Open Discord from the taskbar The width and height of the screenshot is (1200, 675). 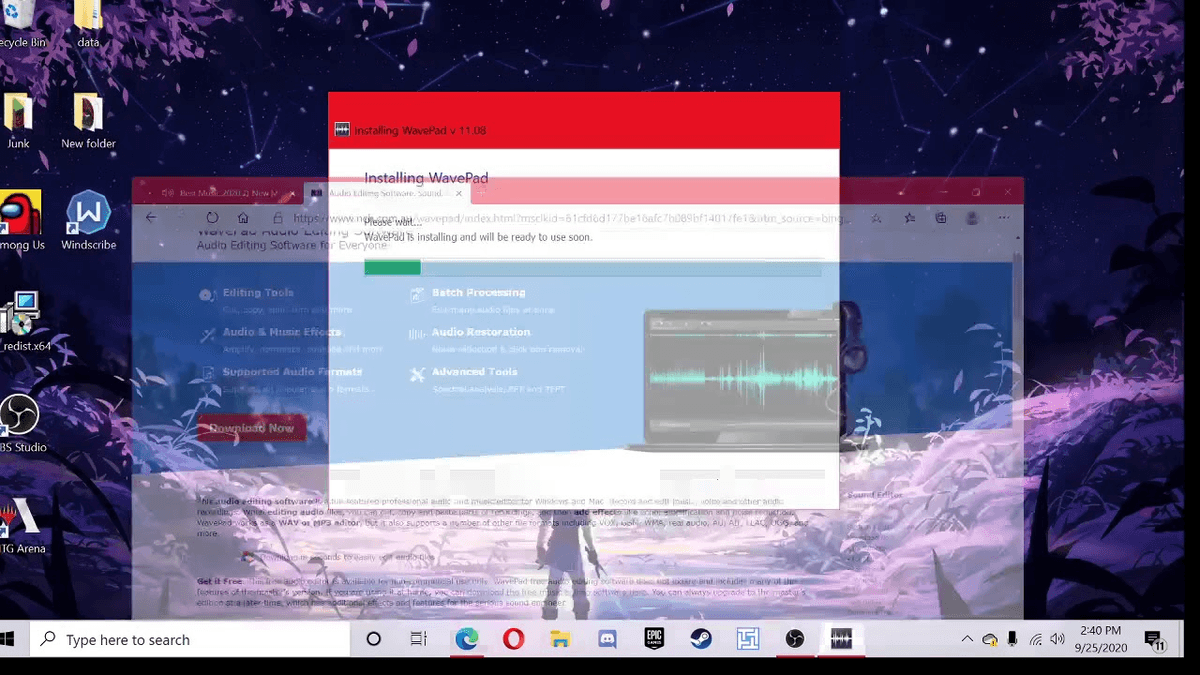tap(607, 640)
